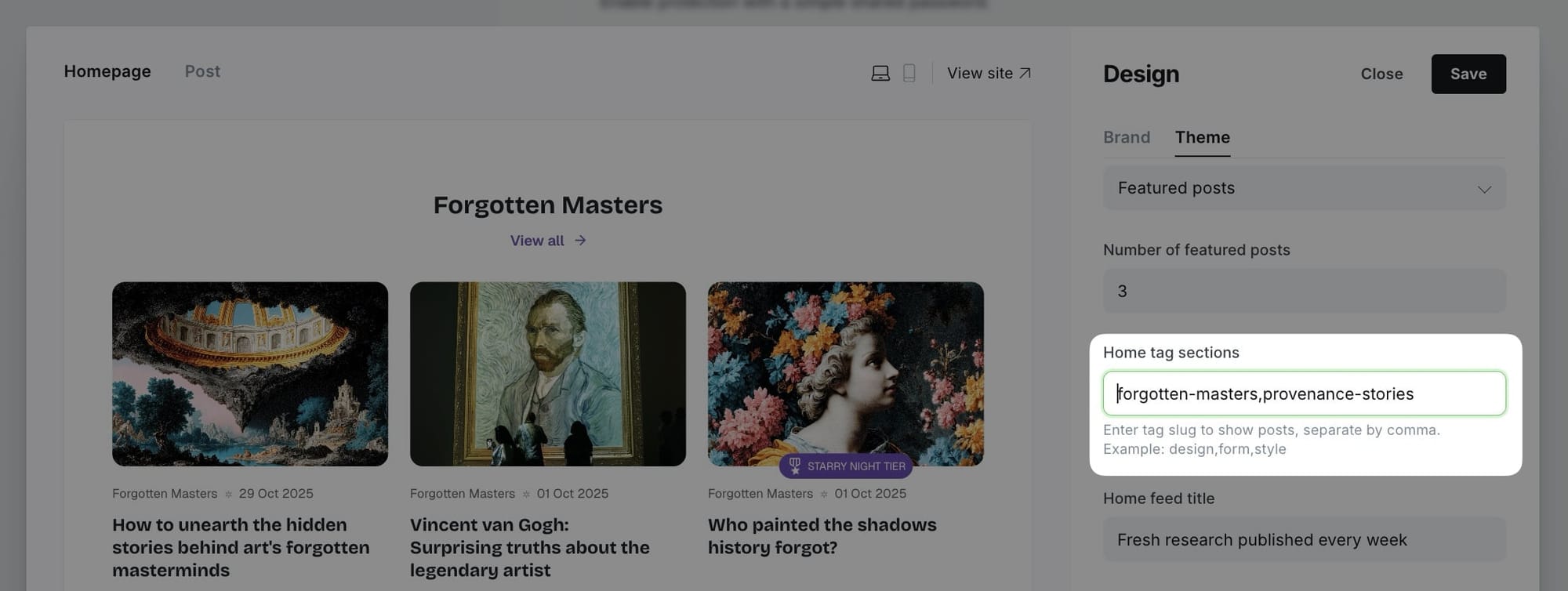This screenshot has width=1568, height=591.
Task: Close the Design panel
Action: 1381,74
